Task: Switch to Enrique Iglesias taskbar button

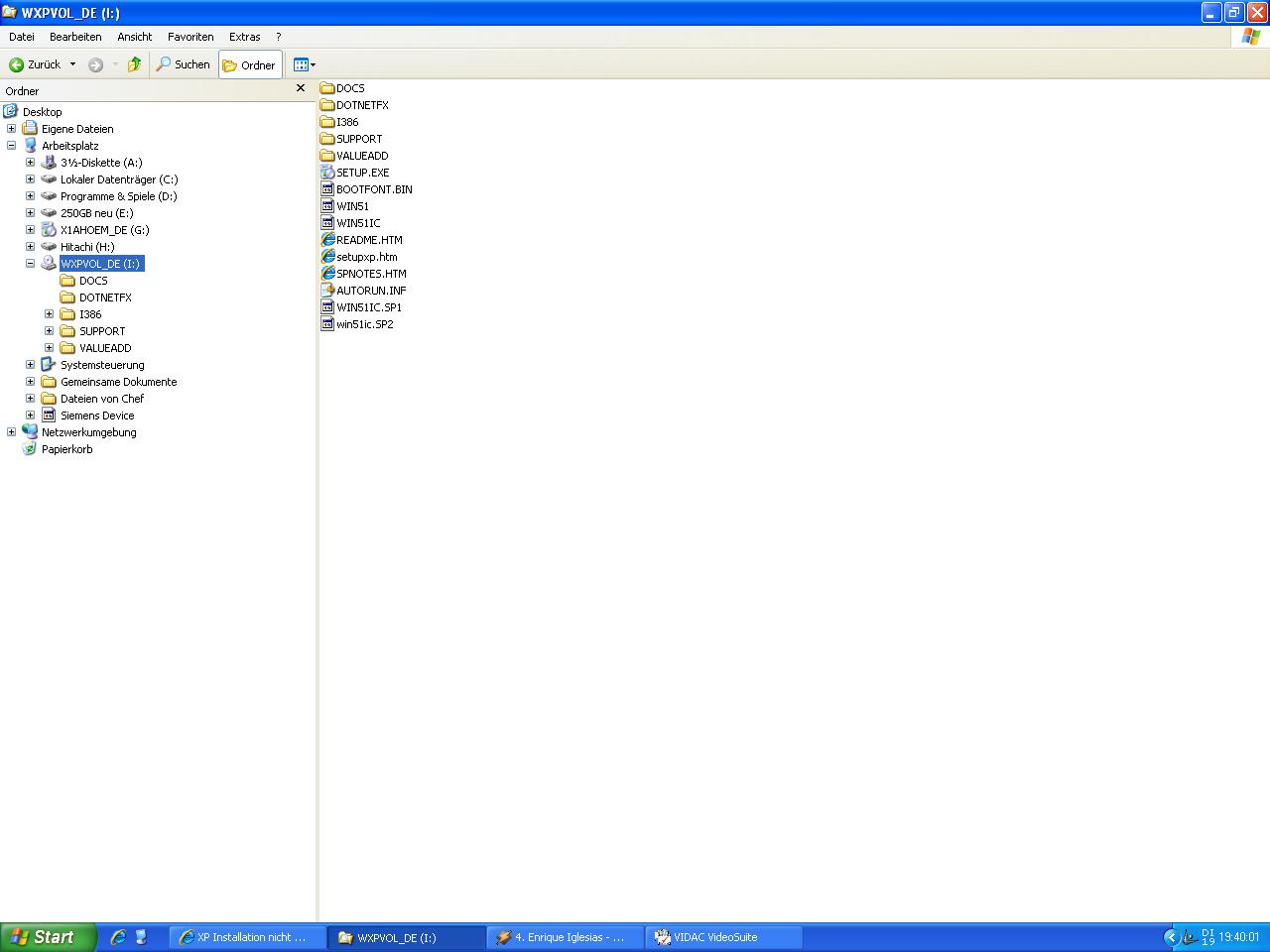Action: point(566,937)
